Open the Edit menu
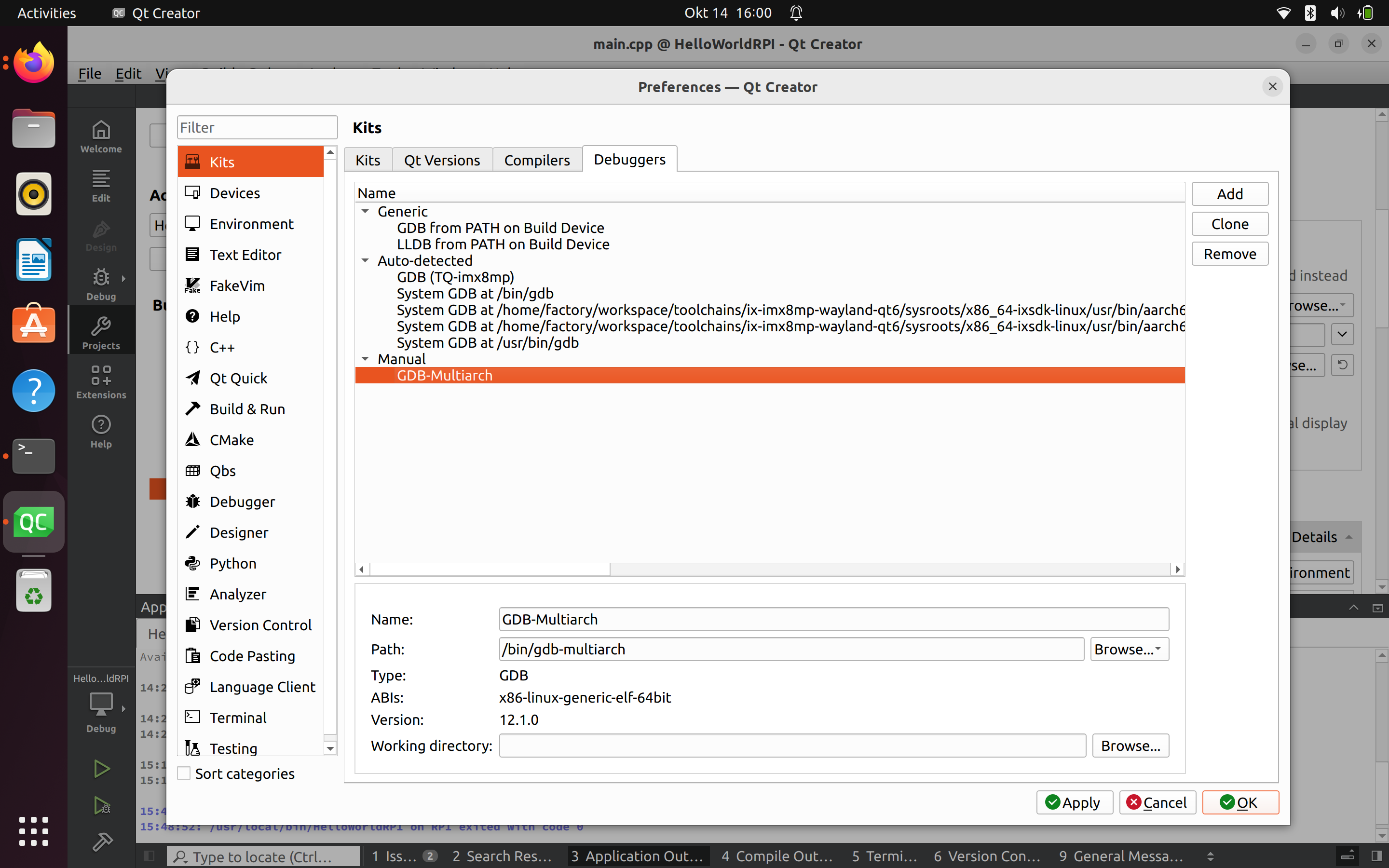Viewport: 1389px width, 868px height. tap(128, 73)
